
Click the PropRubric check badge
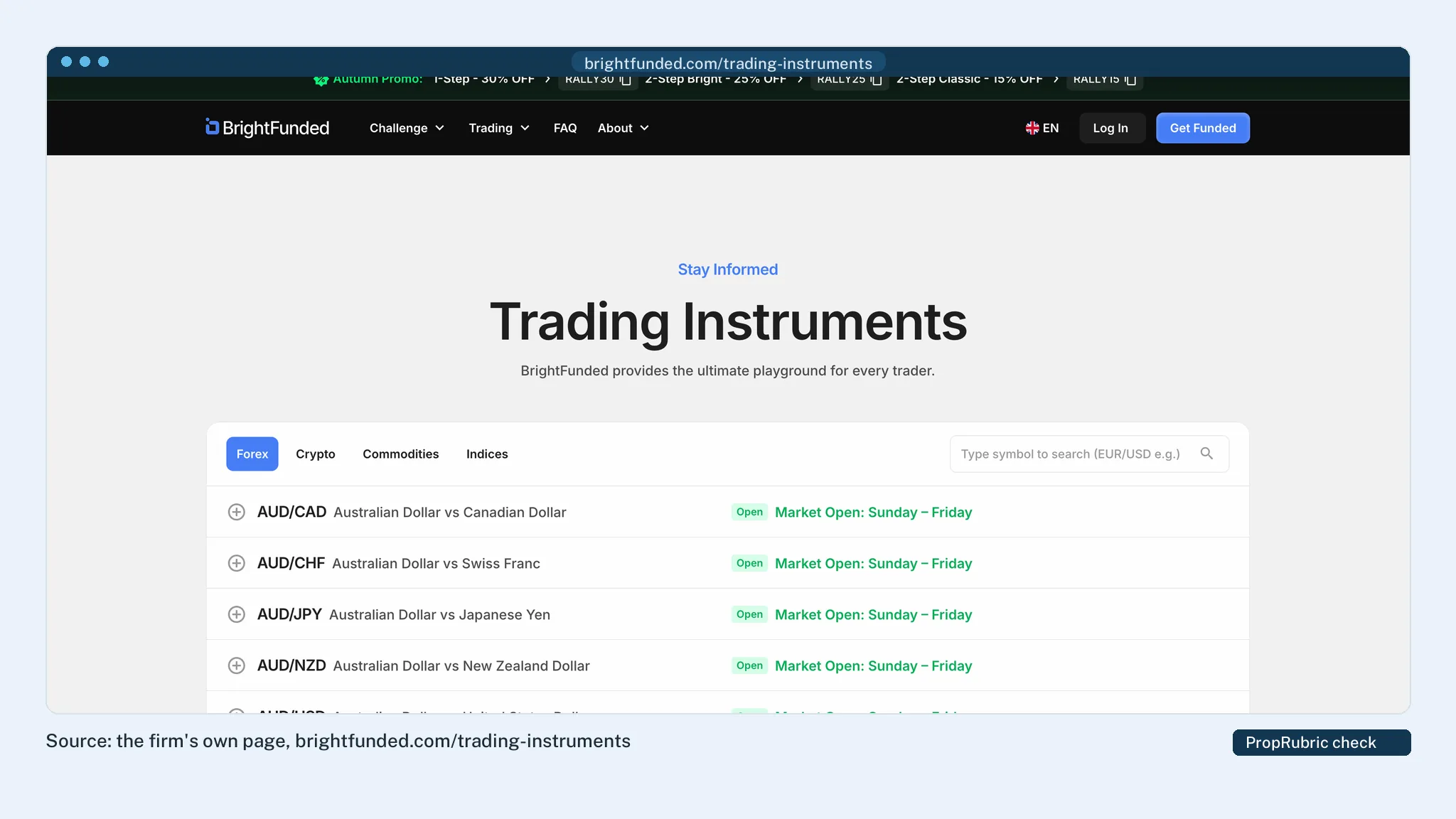pos(1322,742)
